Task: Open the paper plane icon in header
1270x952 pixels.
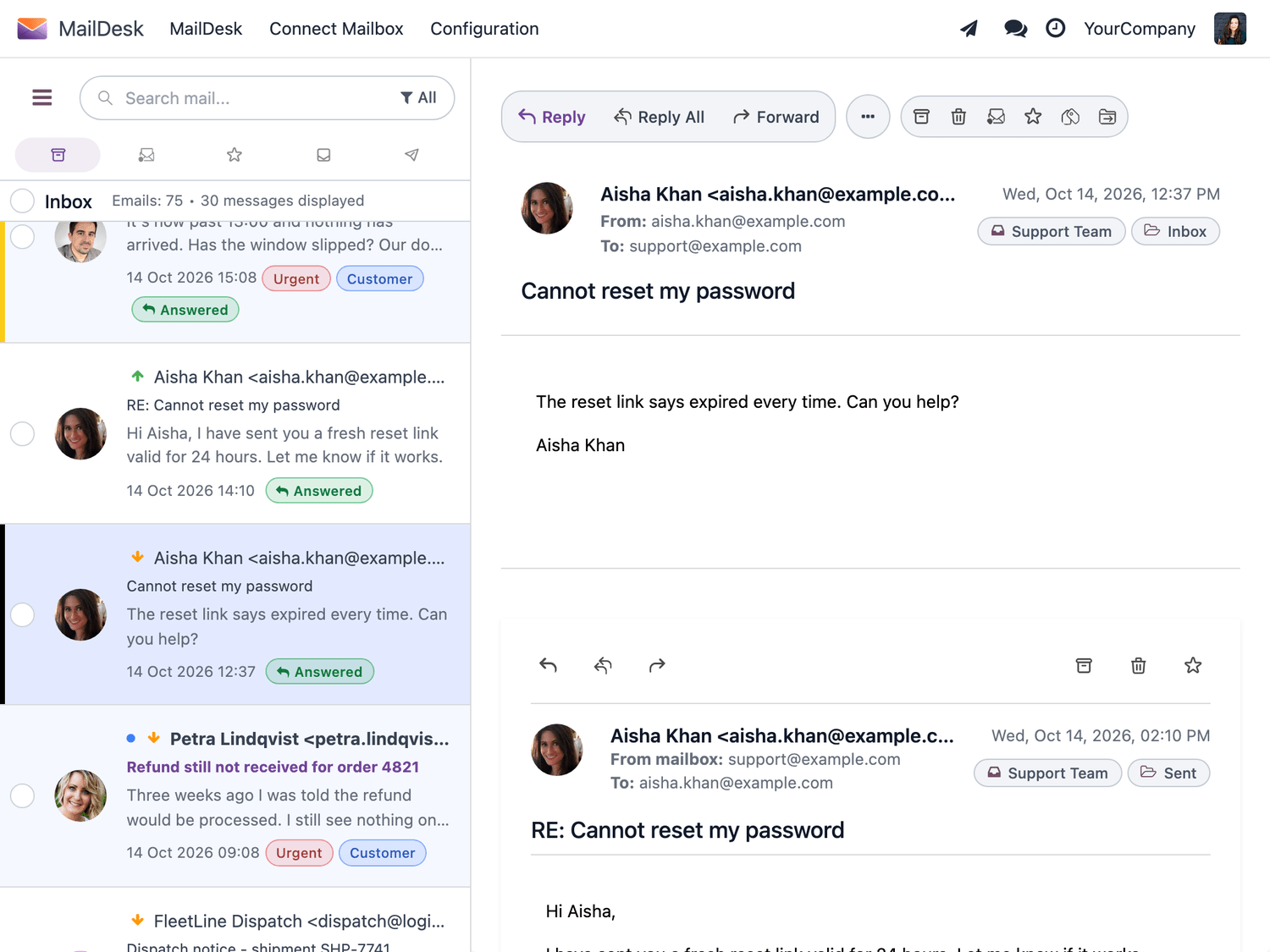Action: (969, 29)
